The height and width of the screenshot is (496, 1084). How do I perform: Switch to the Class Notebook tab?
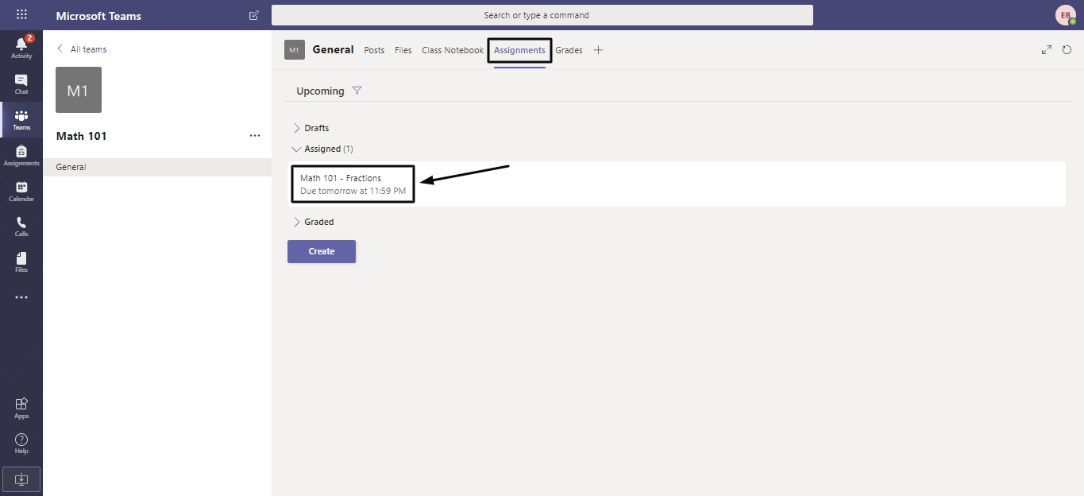[x=453, y=50]
